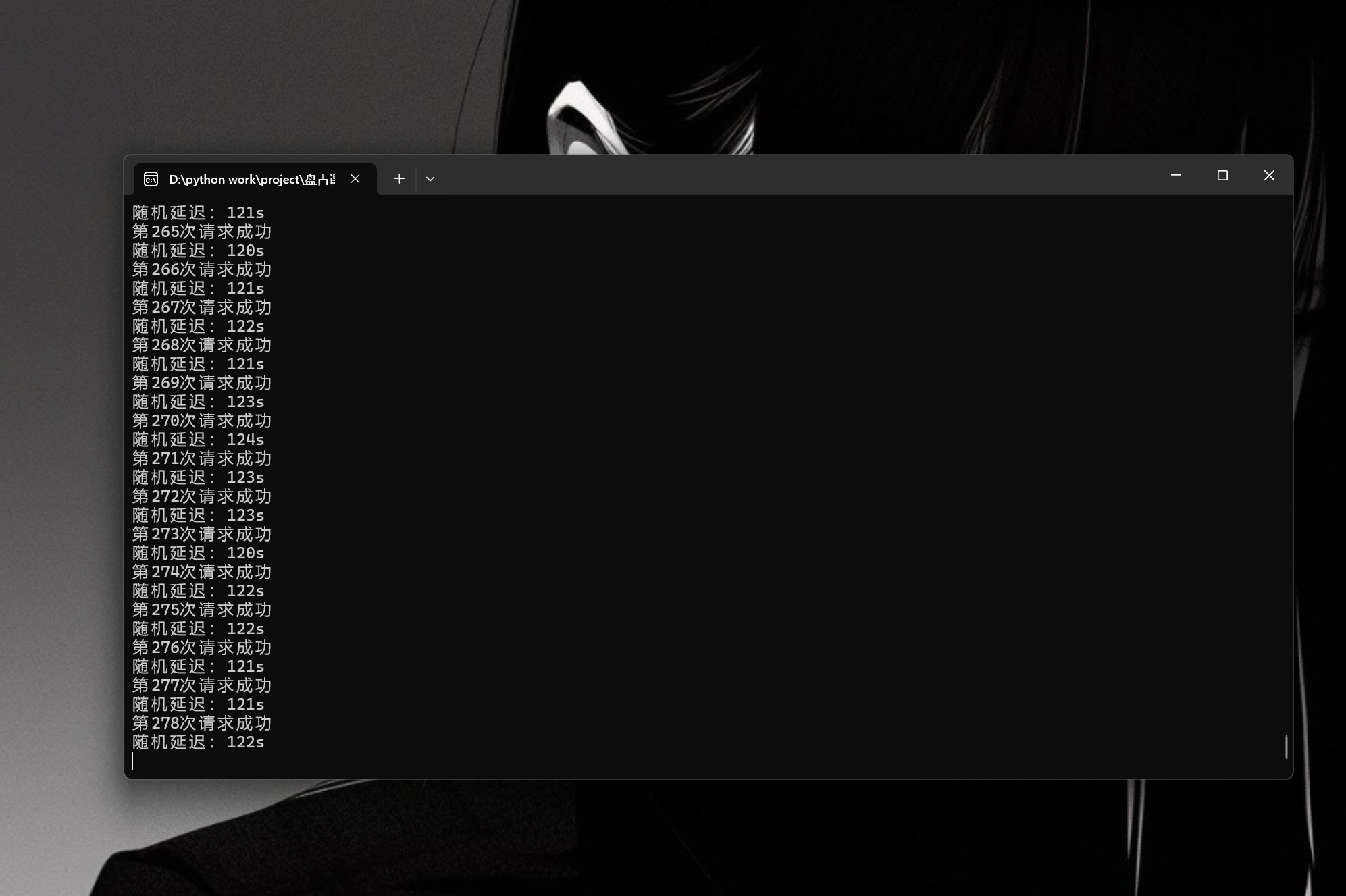
Task: Minimize the terminal window
Action: click(x=1176, y=176)
